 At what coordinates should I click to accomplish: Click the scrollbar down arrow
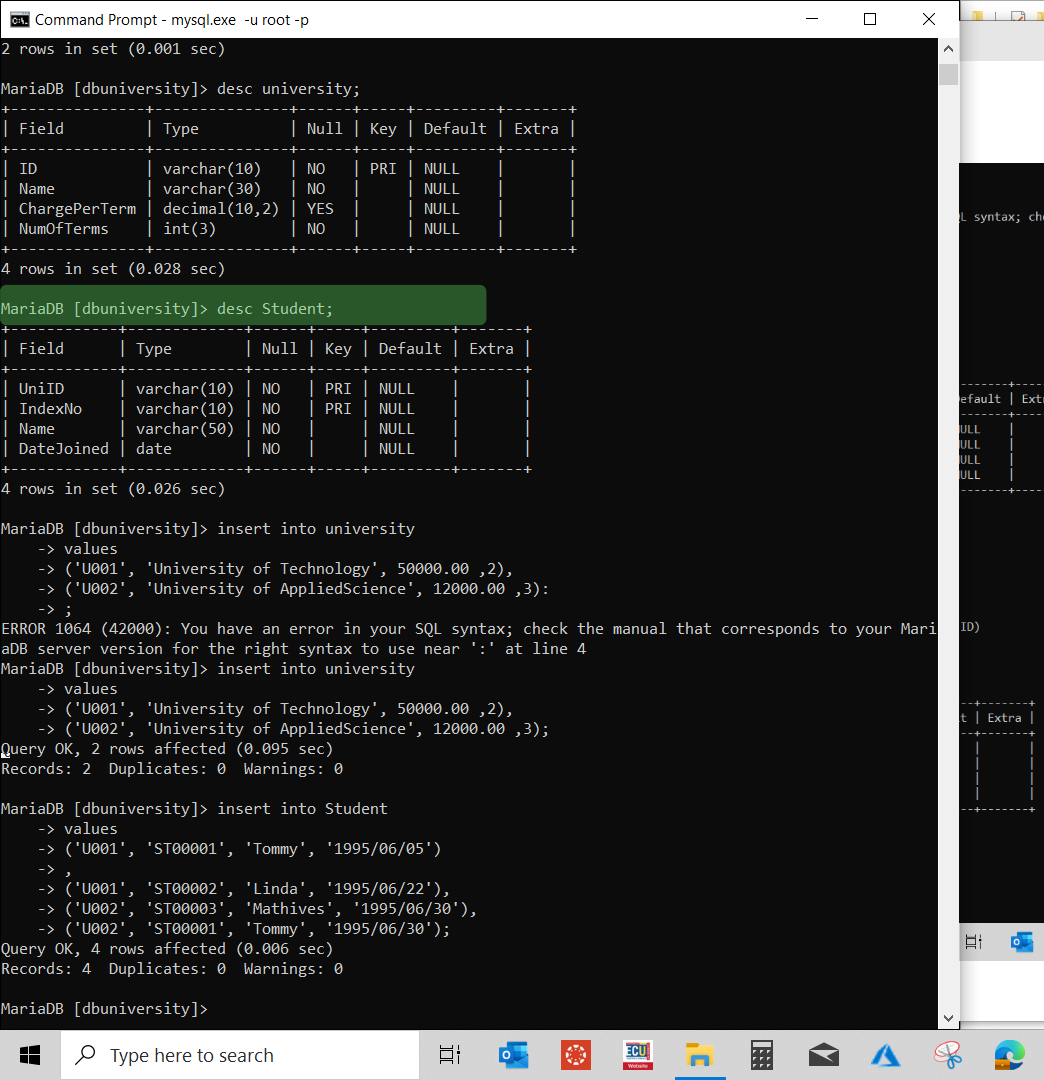947,1016
